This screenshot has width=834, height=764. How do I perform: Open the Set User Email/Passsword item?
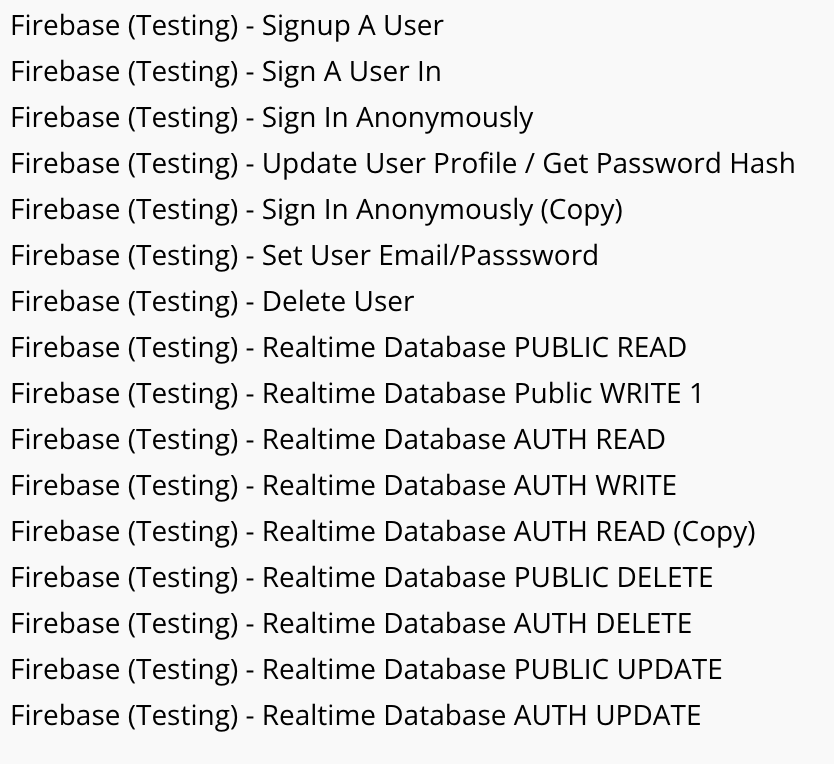(304, 256)
